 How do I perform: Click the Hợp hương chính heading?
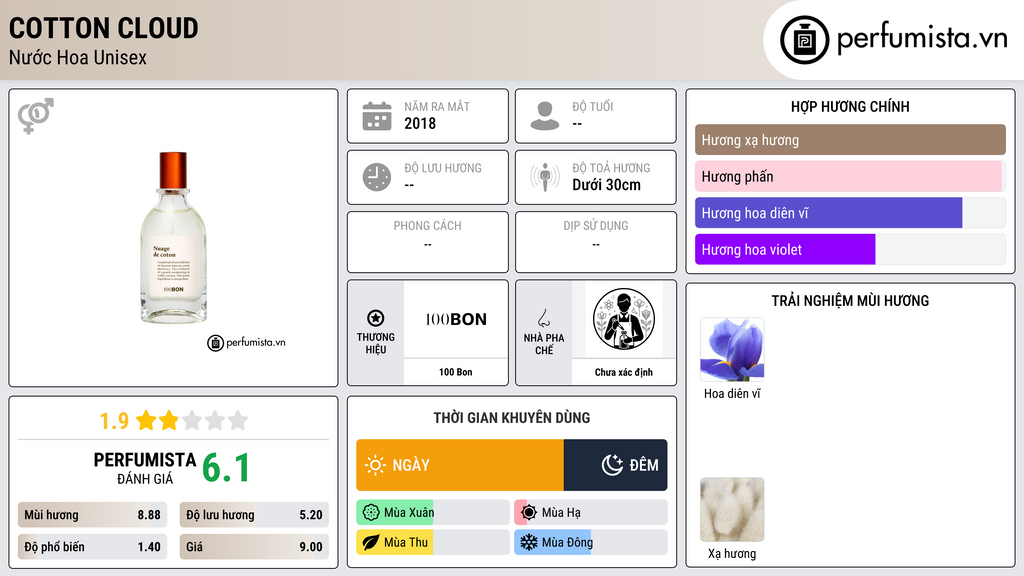point(850,106)
